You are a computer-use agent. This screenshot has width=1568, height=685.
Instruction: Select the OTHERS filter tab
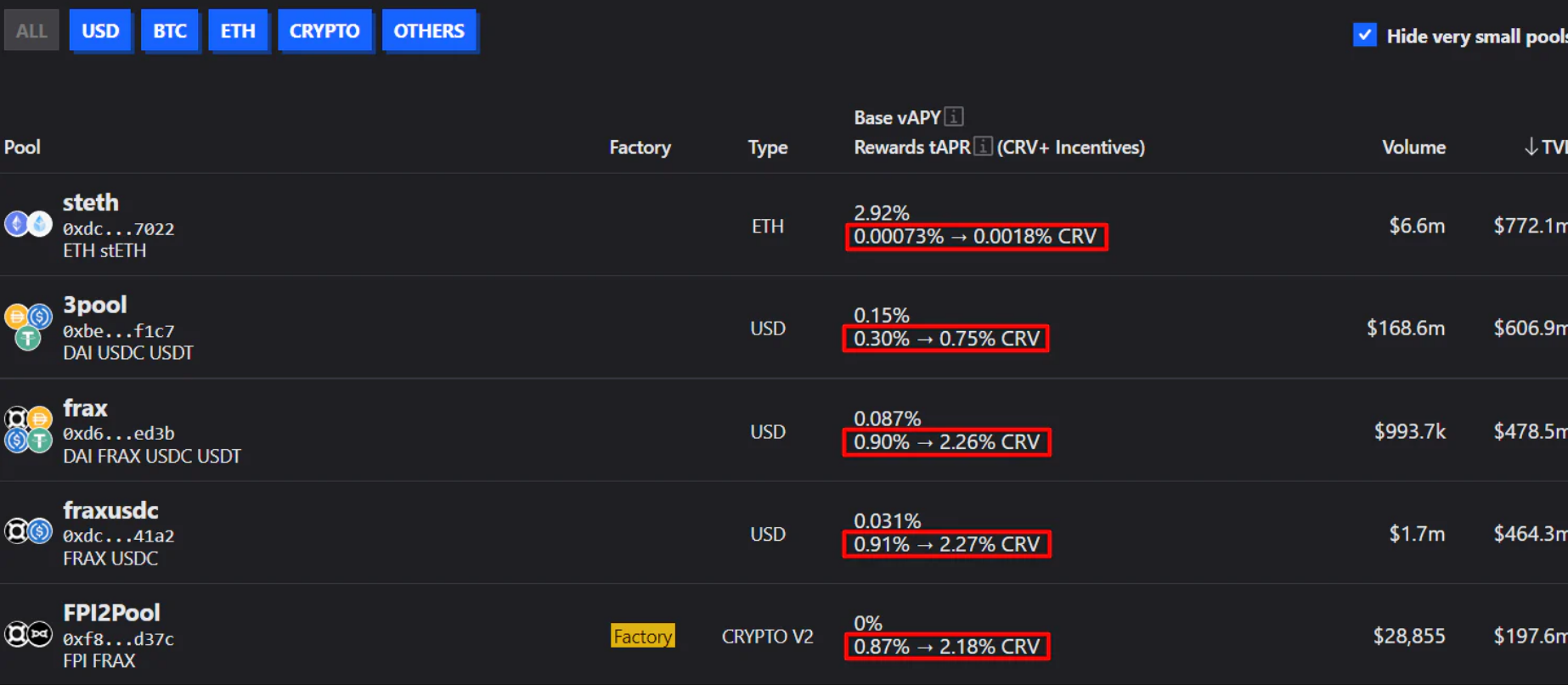point(428,31)
